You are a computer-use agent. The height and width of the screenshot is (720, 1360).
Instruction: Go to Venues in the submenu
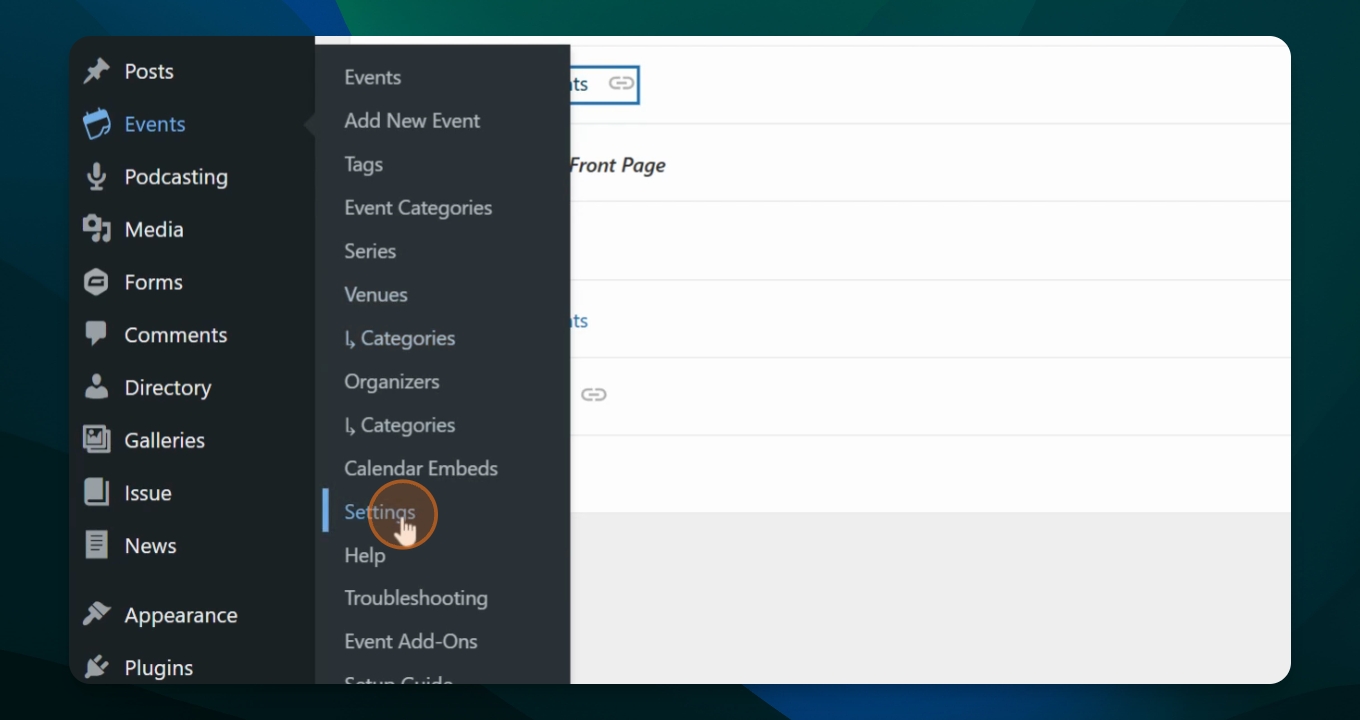[x=376, y=294]
